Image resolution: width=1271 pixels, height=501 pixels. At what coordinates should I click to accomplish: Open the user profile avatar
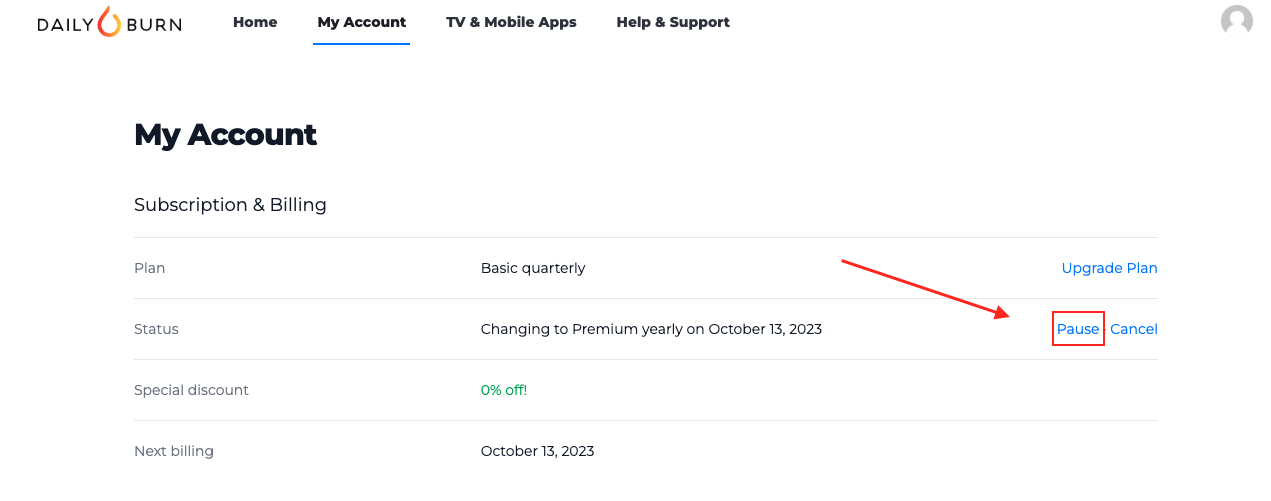(x=1237, y=21)
